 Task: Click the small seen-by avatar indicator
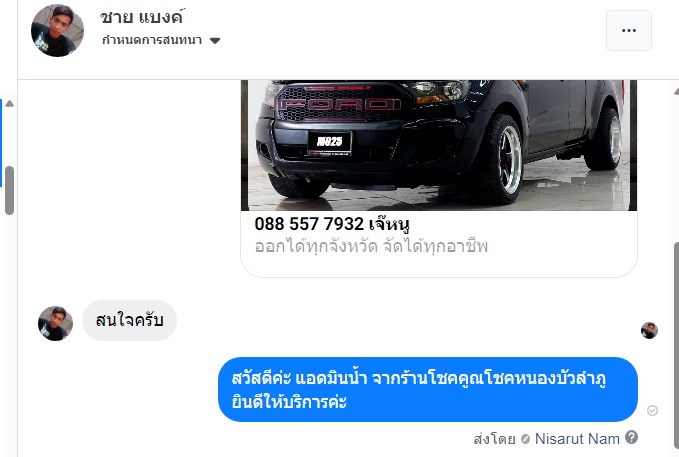649,331
